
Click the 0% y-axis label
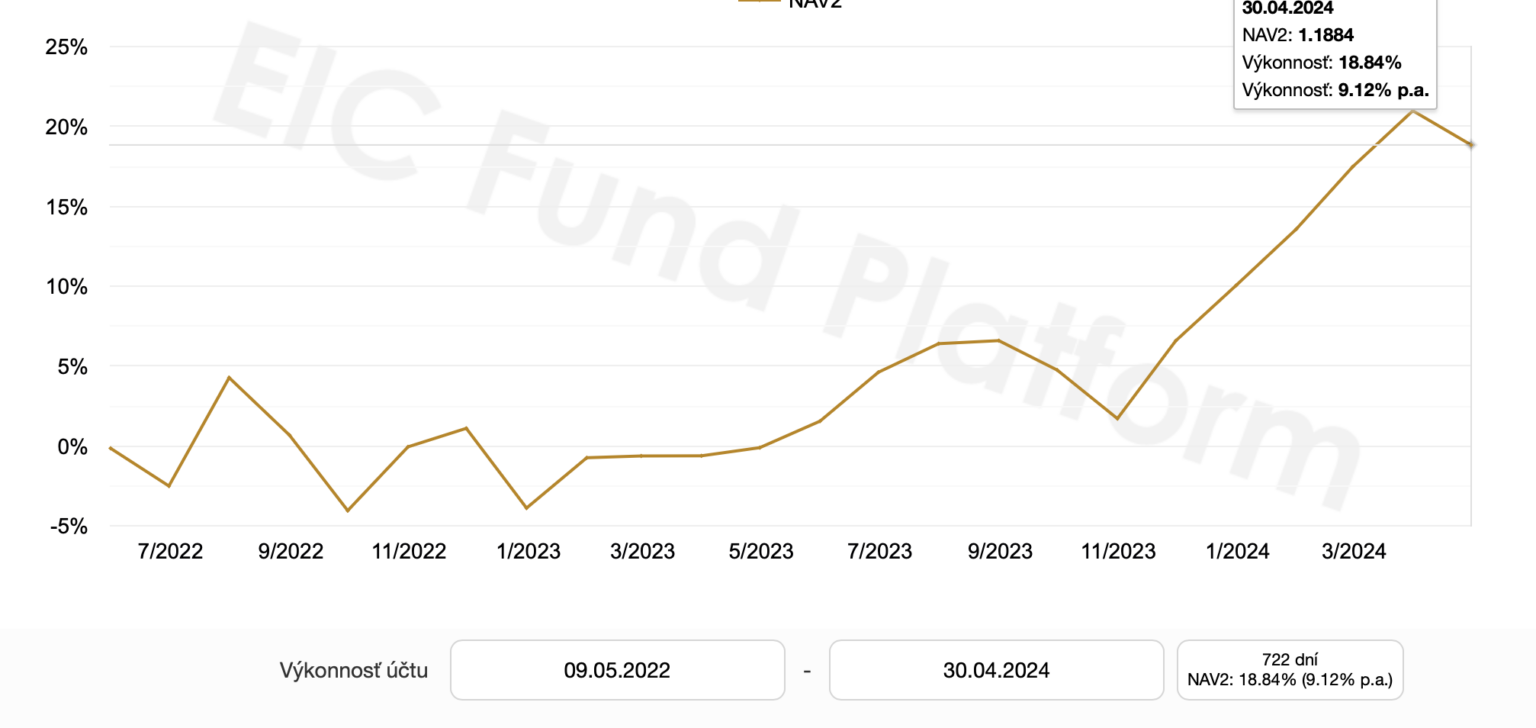71,447
